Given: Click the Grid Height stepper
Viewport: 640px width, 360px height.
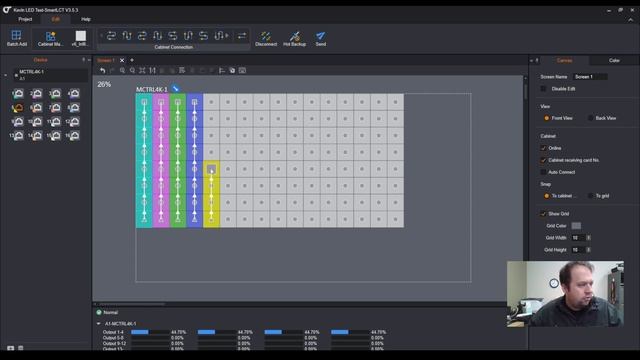Looking at the screenshot, I should pos(589,250).
